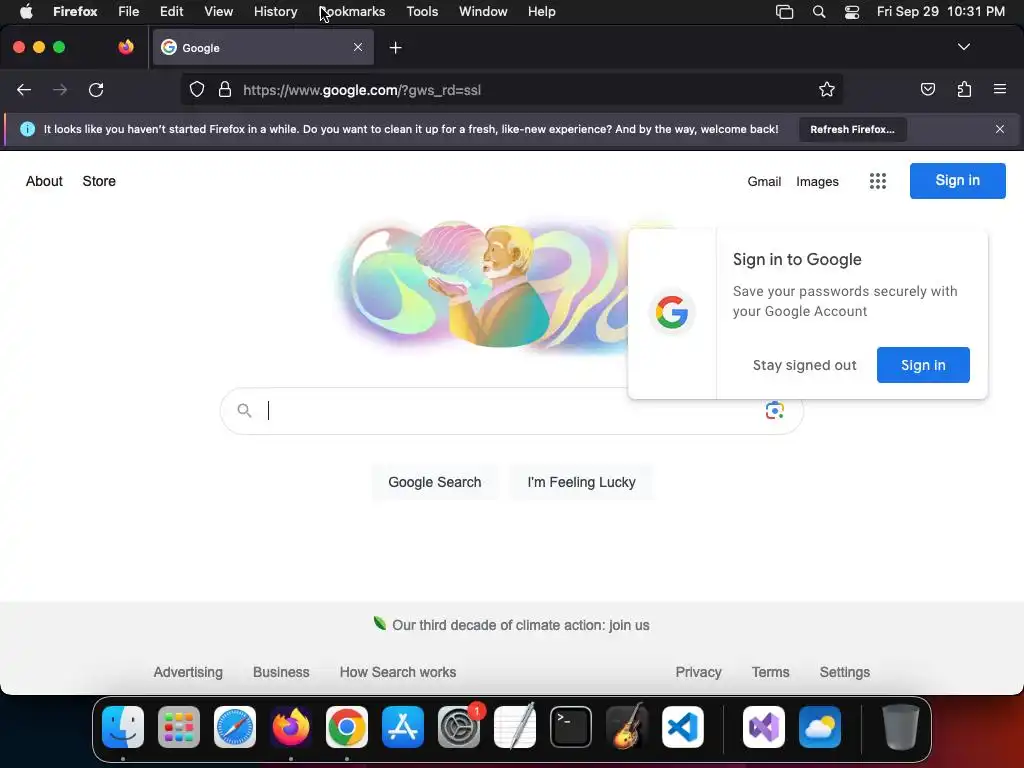
Task: Open Terminal from the Dock
Action: tap(571, 727)
